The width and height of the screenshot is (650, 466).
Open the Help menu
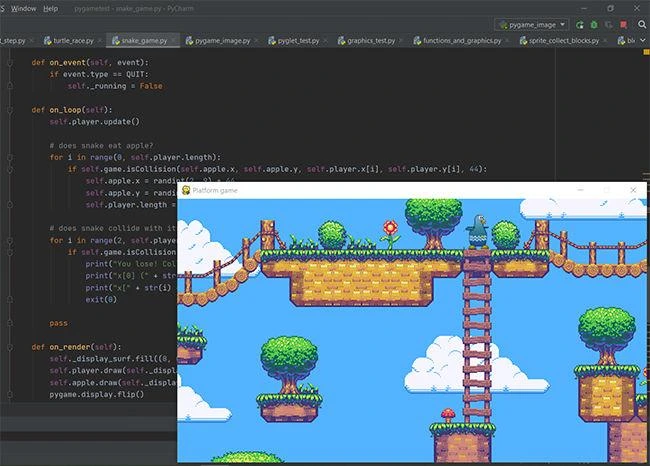coord(51,9)
